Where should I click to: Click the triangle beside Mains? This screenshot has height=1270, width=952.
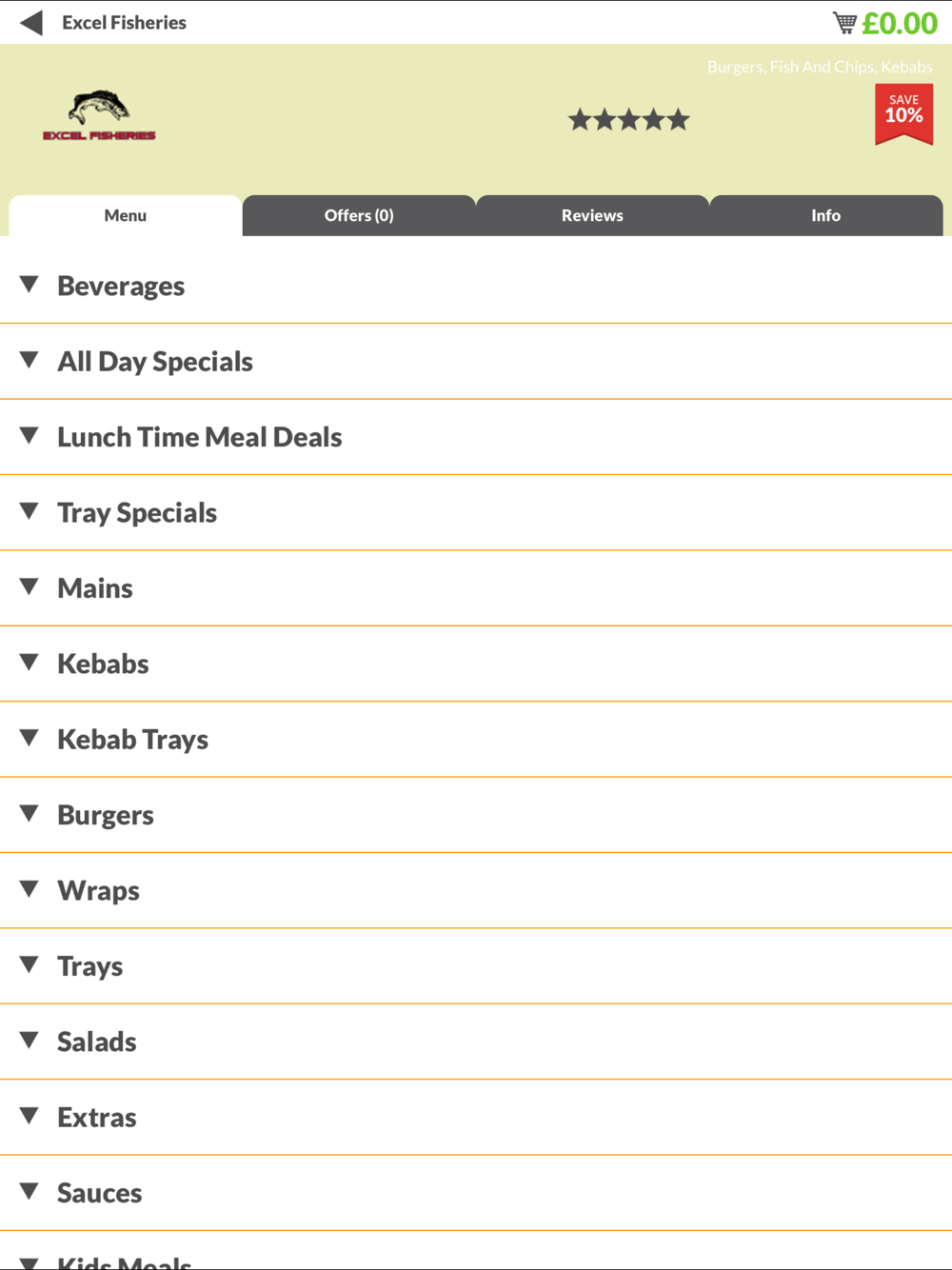[x=30, y=587]
